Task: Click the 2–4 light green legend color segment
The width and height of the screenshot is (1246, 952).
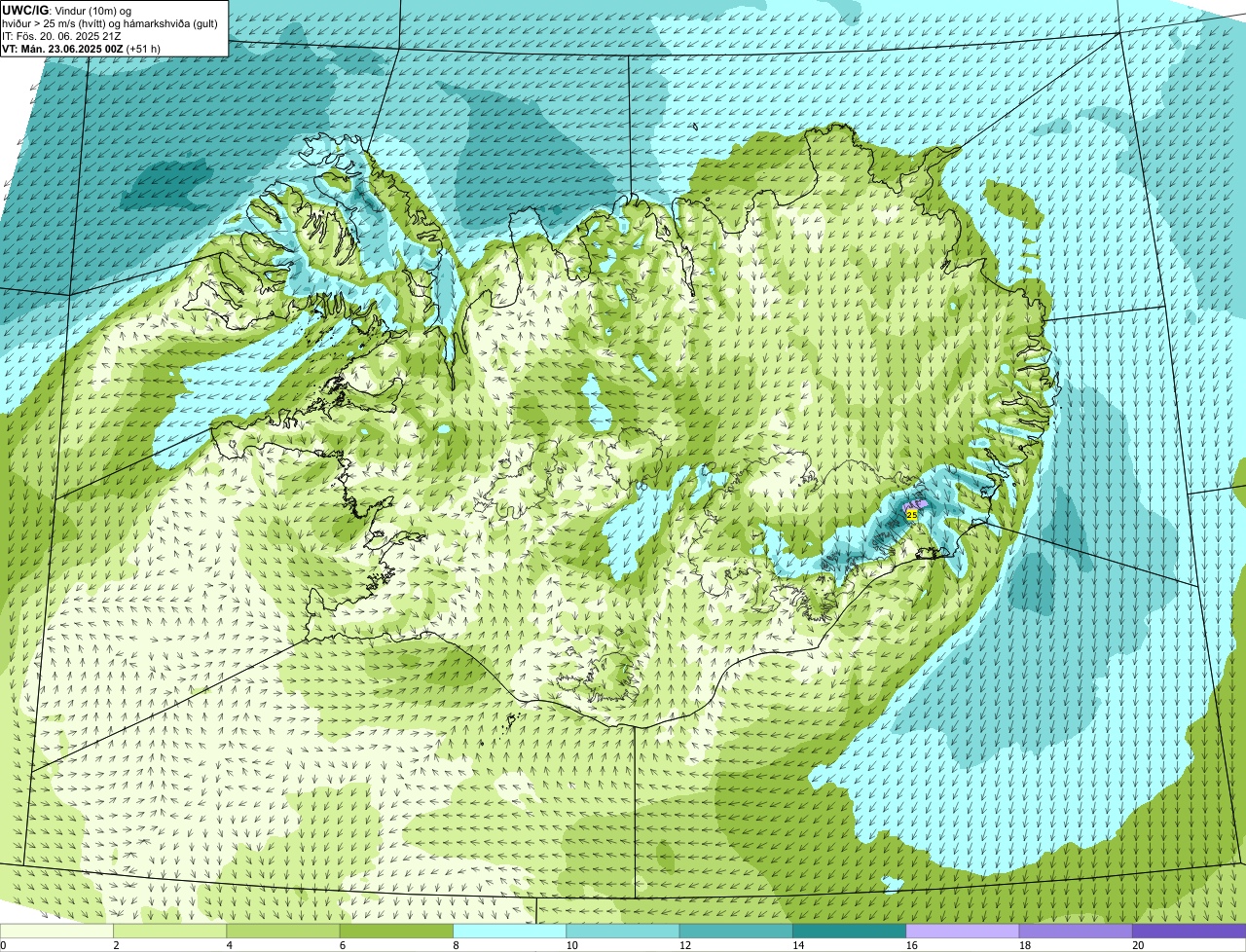Action: click(169, 931)
